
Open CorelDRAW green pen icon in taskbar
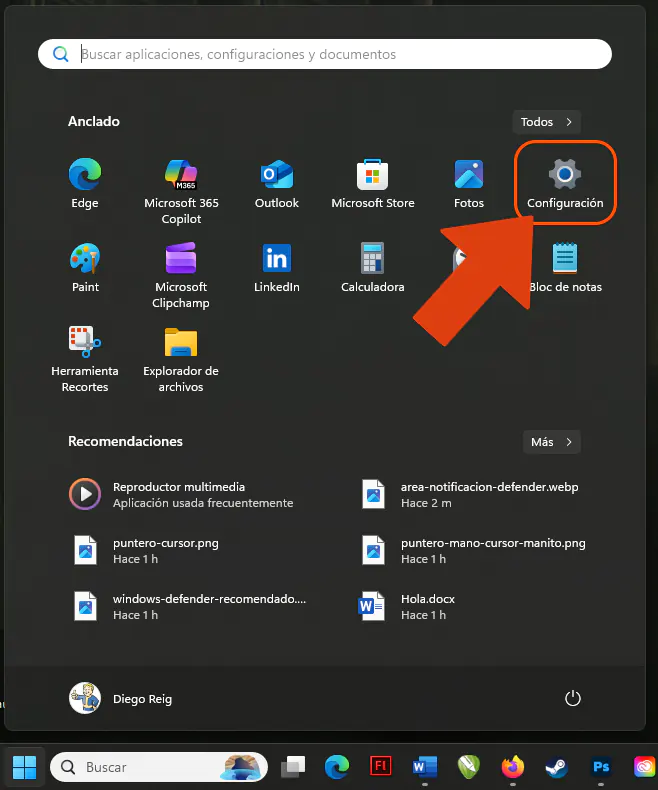pyautogui.click(x=469, y=767)
